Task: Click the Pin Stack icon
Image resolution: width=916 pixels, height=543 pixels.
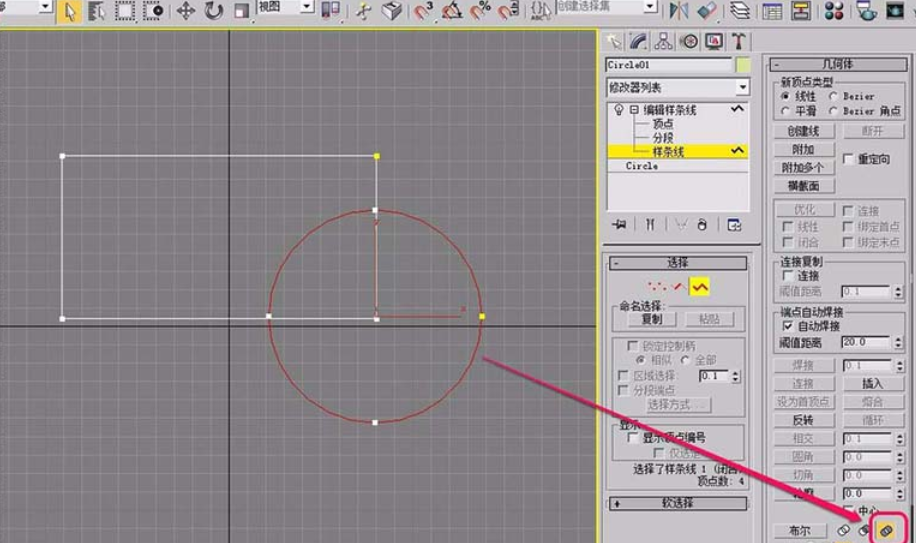Action: click(619, 225)
